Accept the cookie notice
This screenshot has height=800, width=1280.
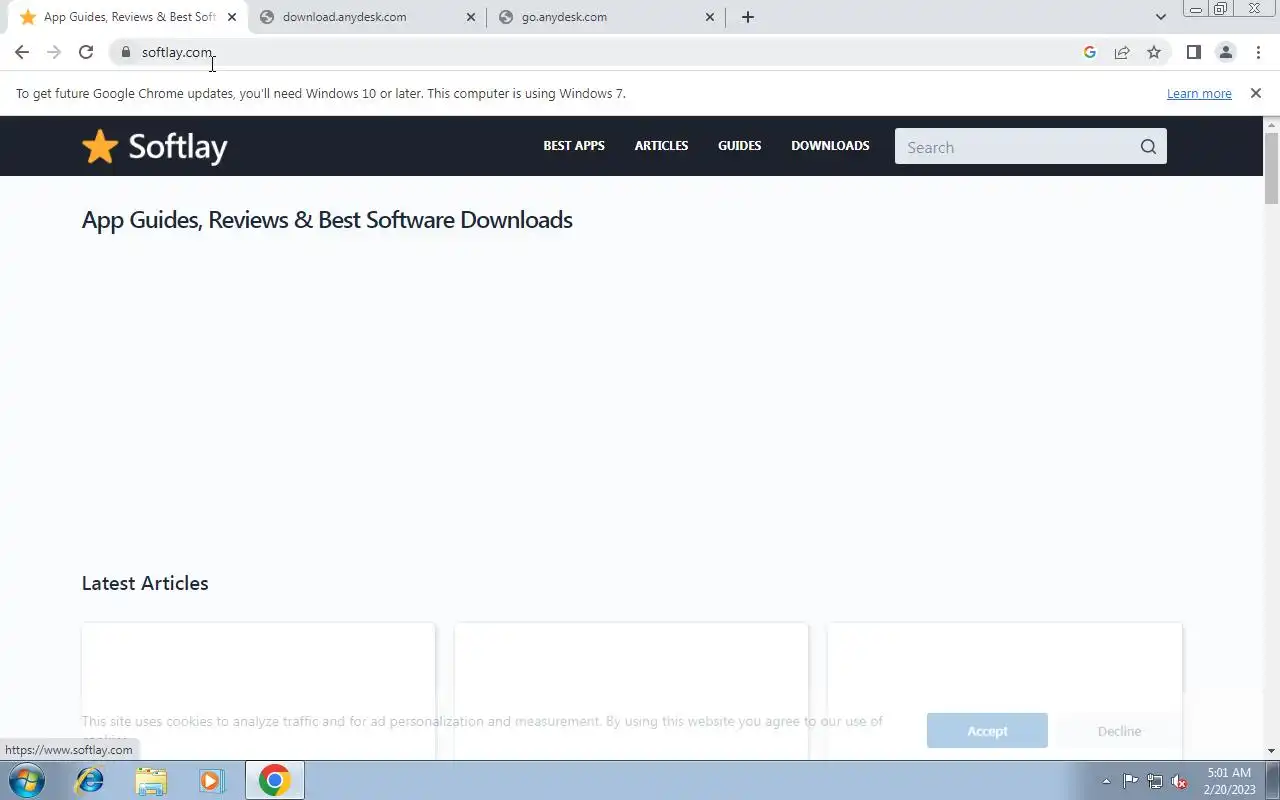987,731
